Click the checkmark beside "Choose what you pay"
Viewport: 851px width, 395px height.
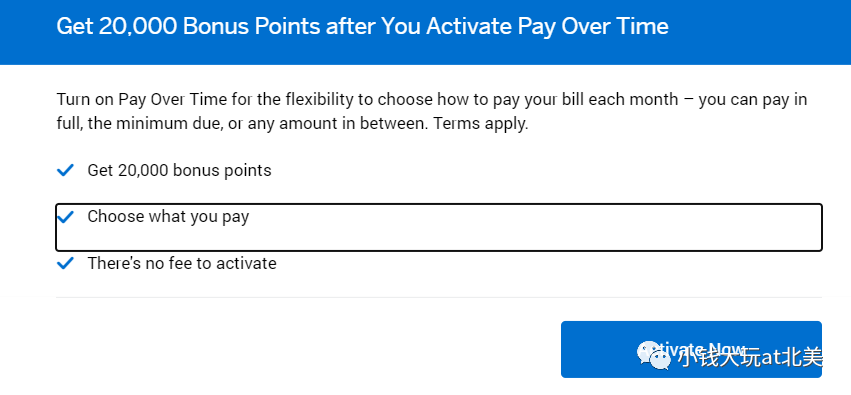coord(65,217)
